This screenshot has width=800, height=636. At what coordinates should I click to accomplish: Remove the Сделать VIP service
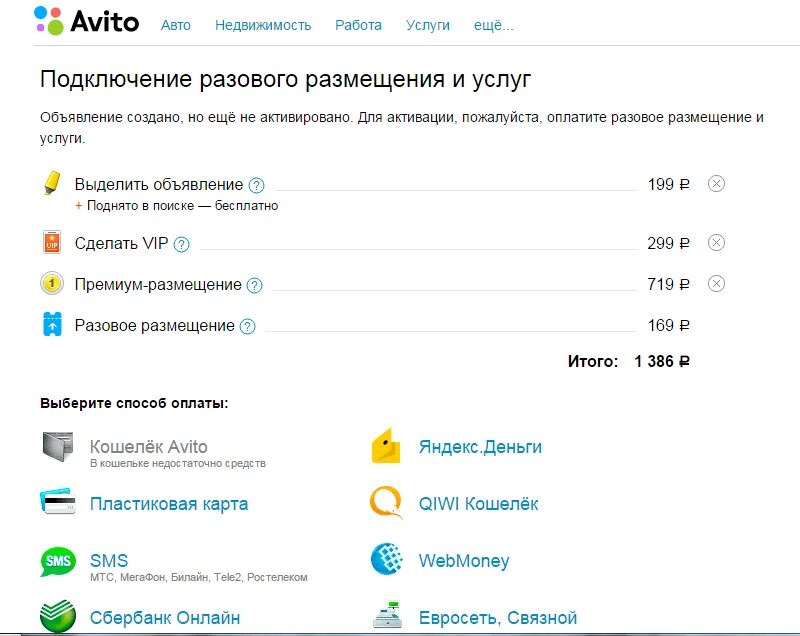coord(716,242)
